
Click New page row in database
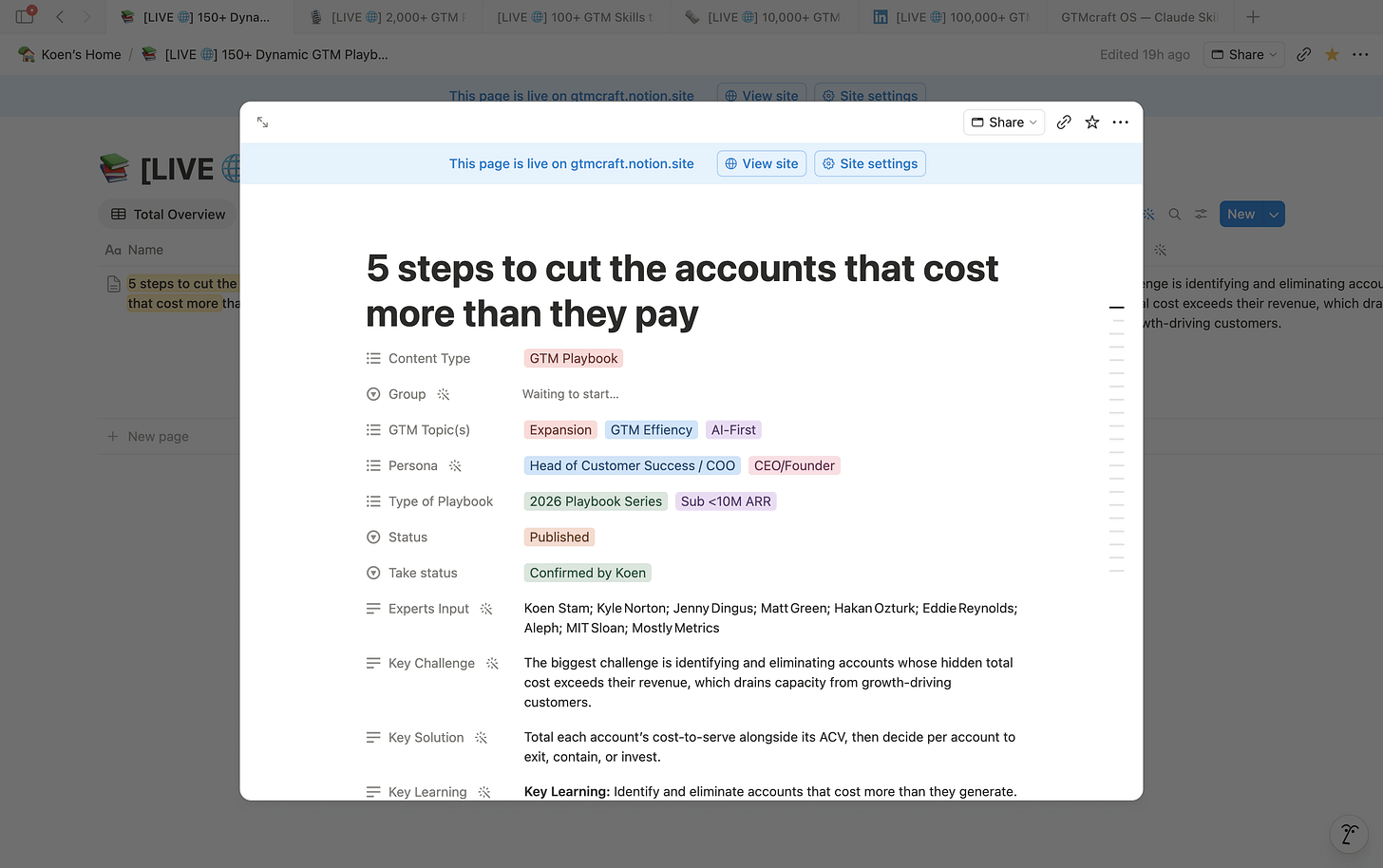pyautogui.click(x=148, y=437)
